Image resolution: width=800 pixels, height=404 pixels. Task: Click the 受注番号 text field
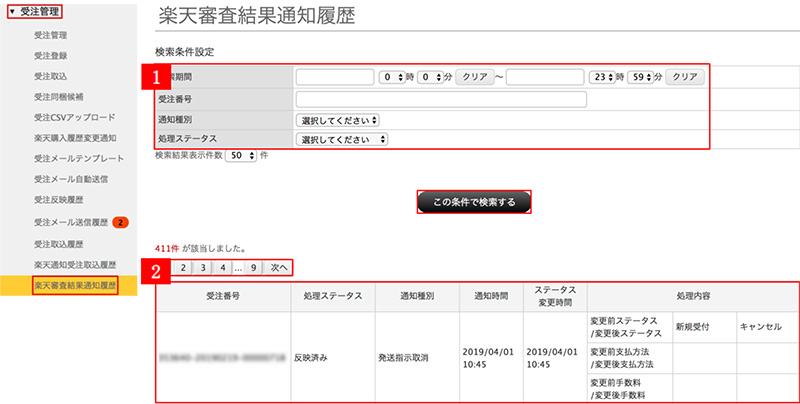(440, 98)
